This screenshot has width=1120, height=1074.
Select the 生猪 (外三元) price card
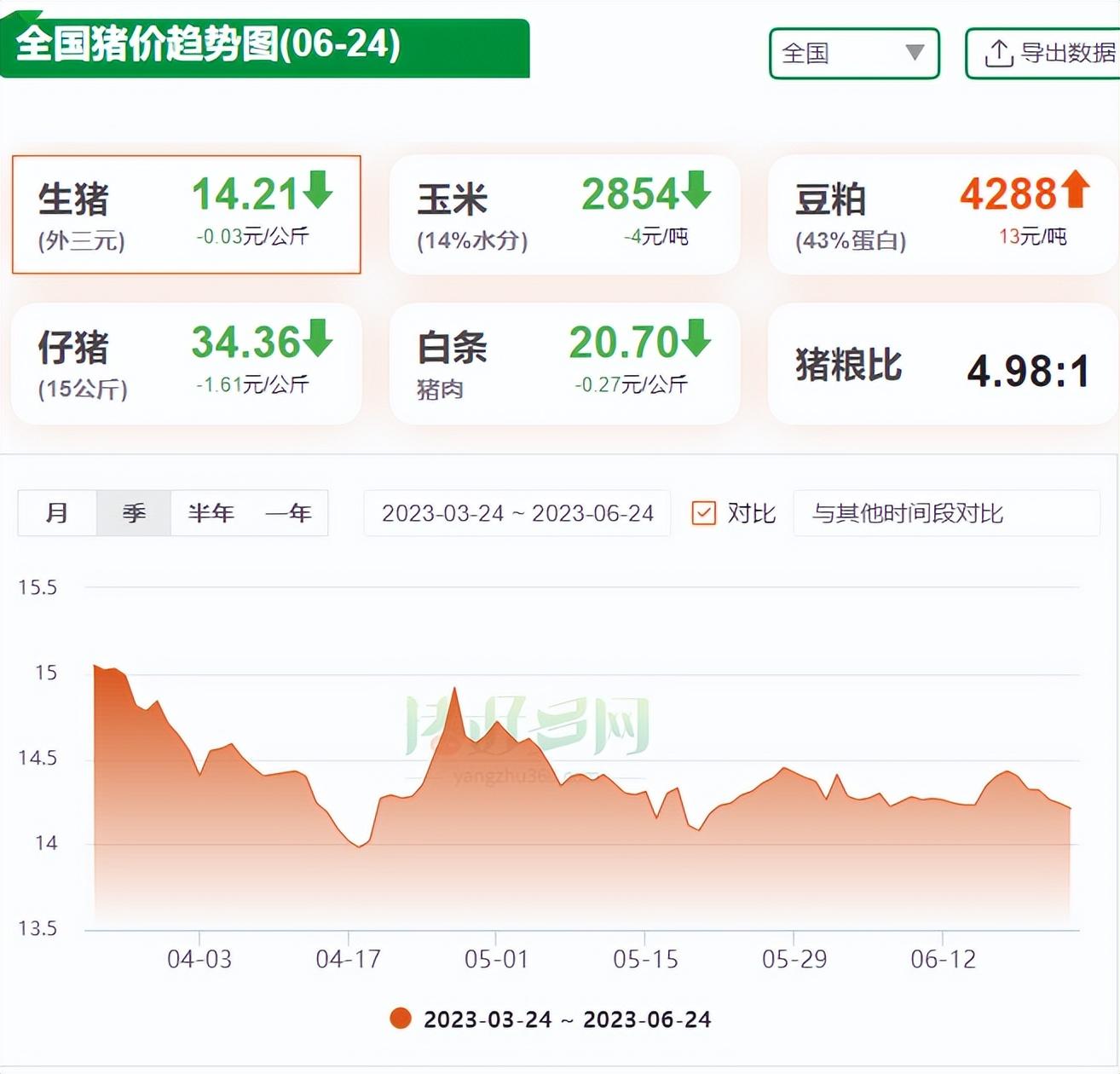click(x=187, y=214)
